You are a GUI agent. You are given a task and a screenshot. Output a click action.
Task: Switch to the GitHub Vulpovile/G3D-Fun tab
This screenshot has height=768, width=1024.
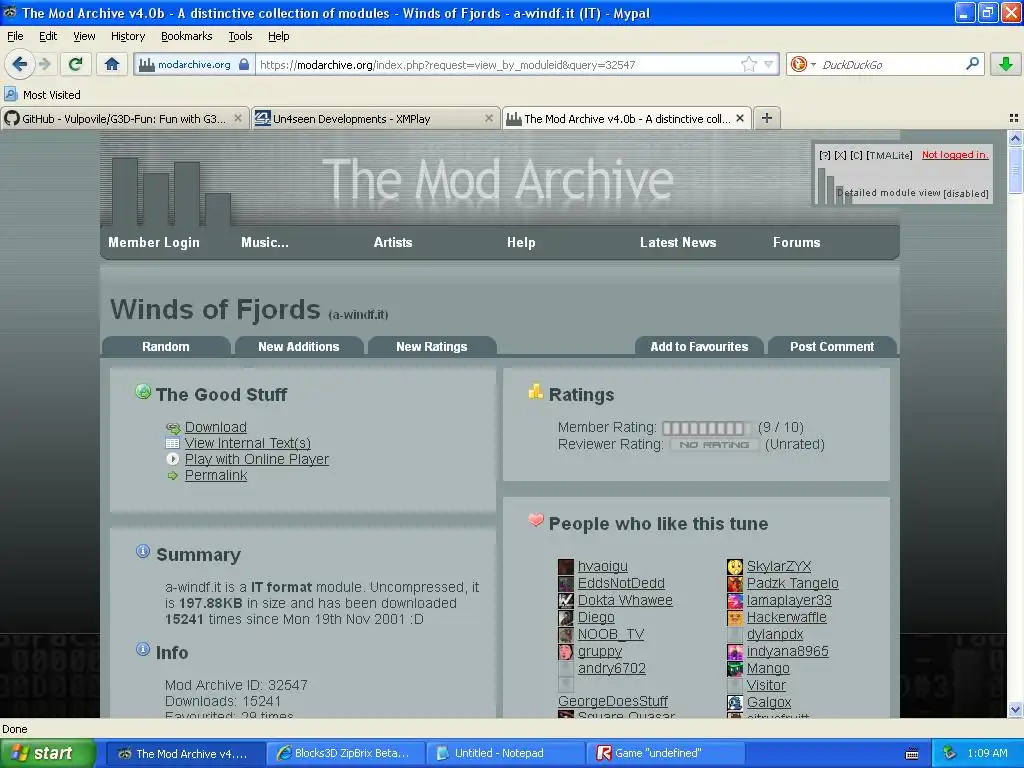coord(124,119)
